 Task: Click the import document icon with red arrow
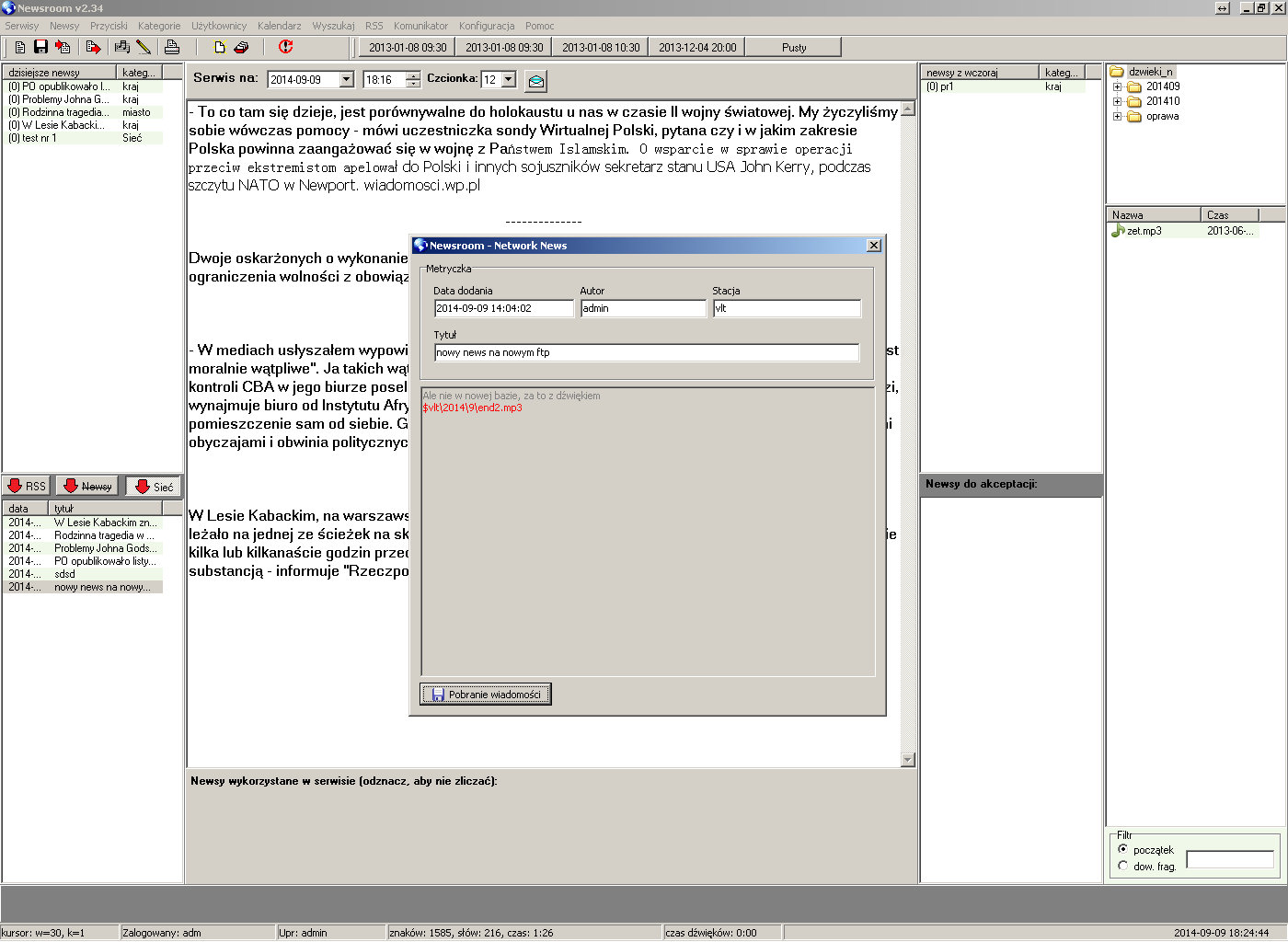[x=63, y=47]
